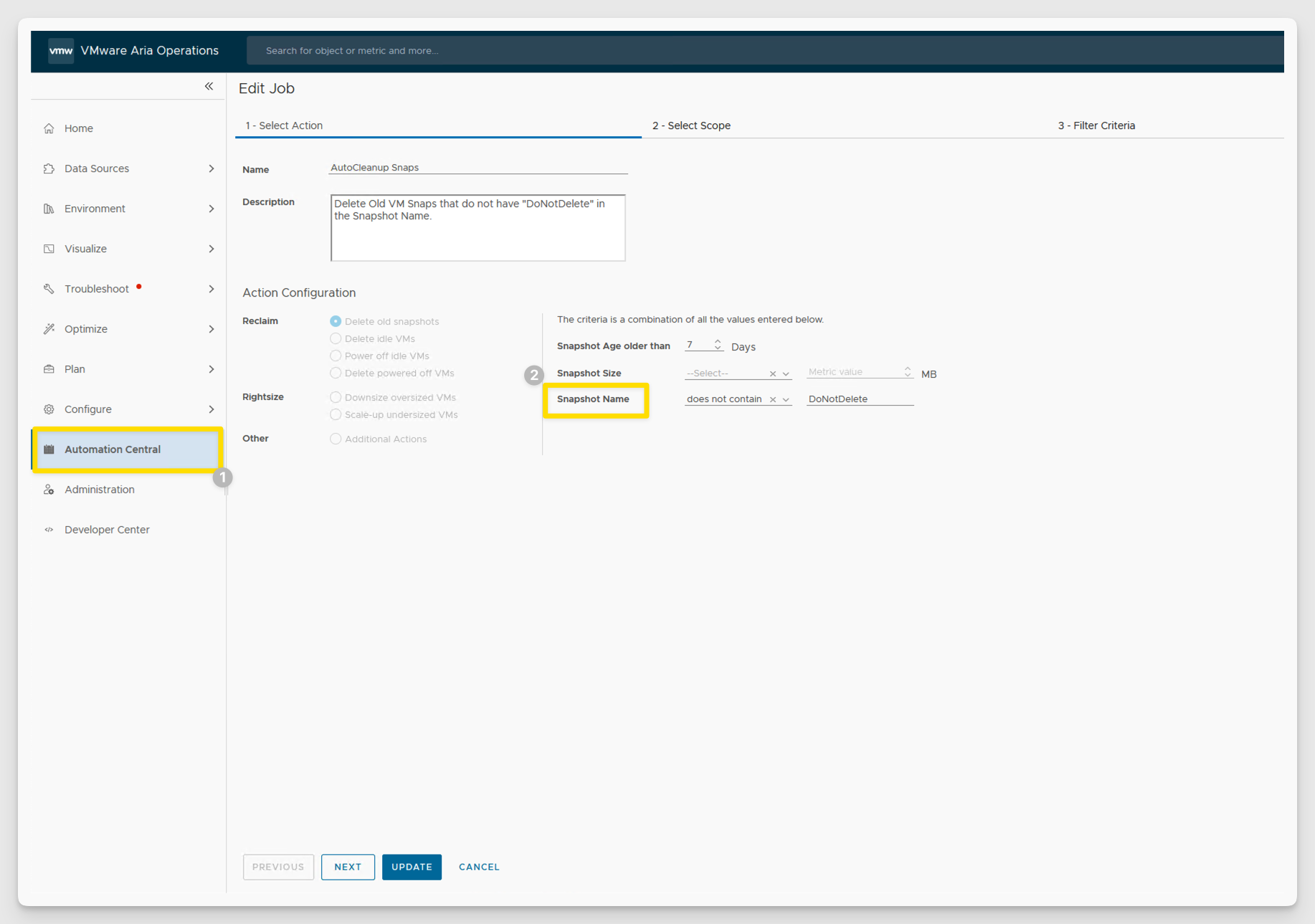Click the Data Sources puzzle icon
This screenshot has height=924, width=1315.
[49, 168]
